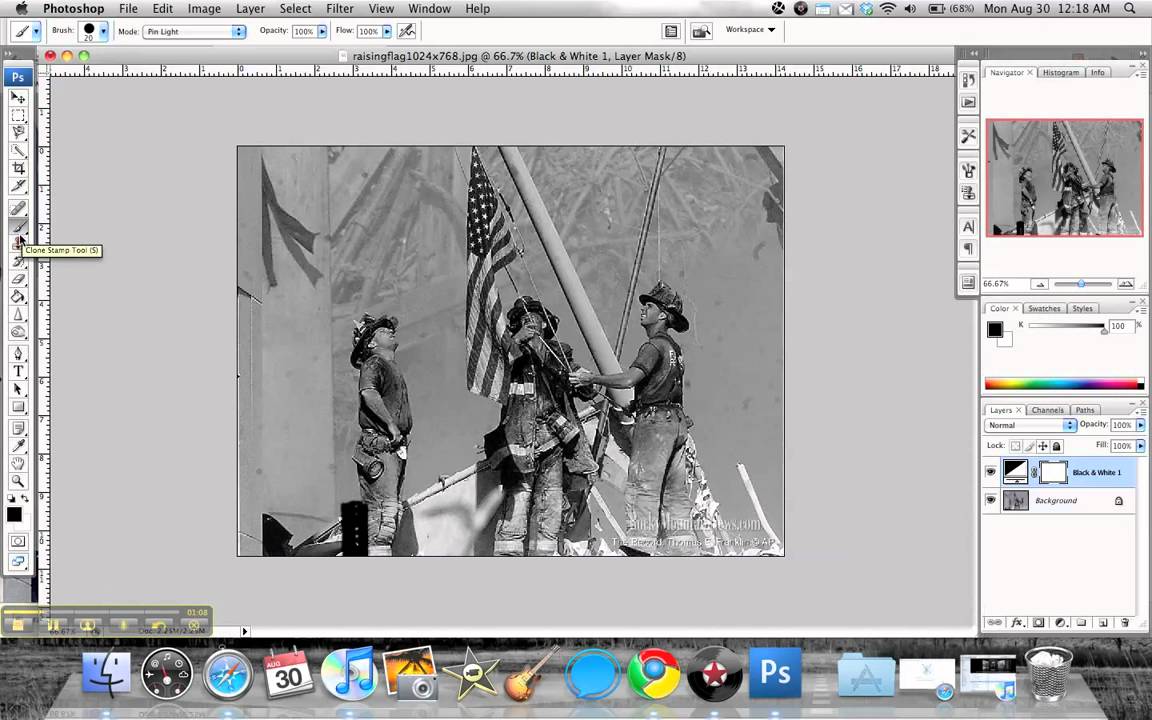Click the navigator zoom slider handle

[x=1081, y=284]
